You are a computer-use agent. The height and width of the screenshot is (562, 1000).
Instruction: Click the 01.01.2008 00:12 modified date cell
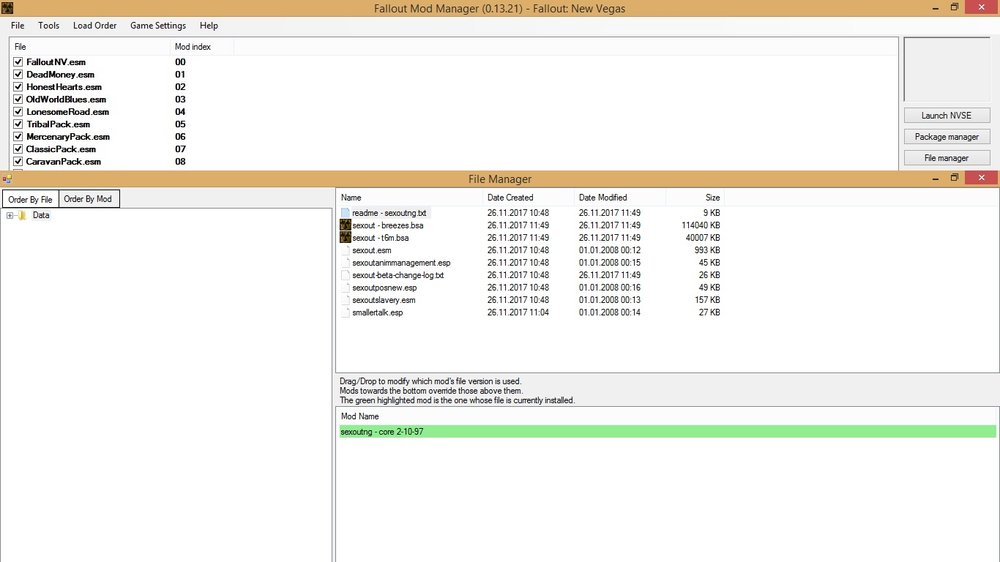tap(610, 250)
